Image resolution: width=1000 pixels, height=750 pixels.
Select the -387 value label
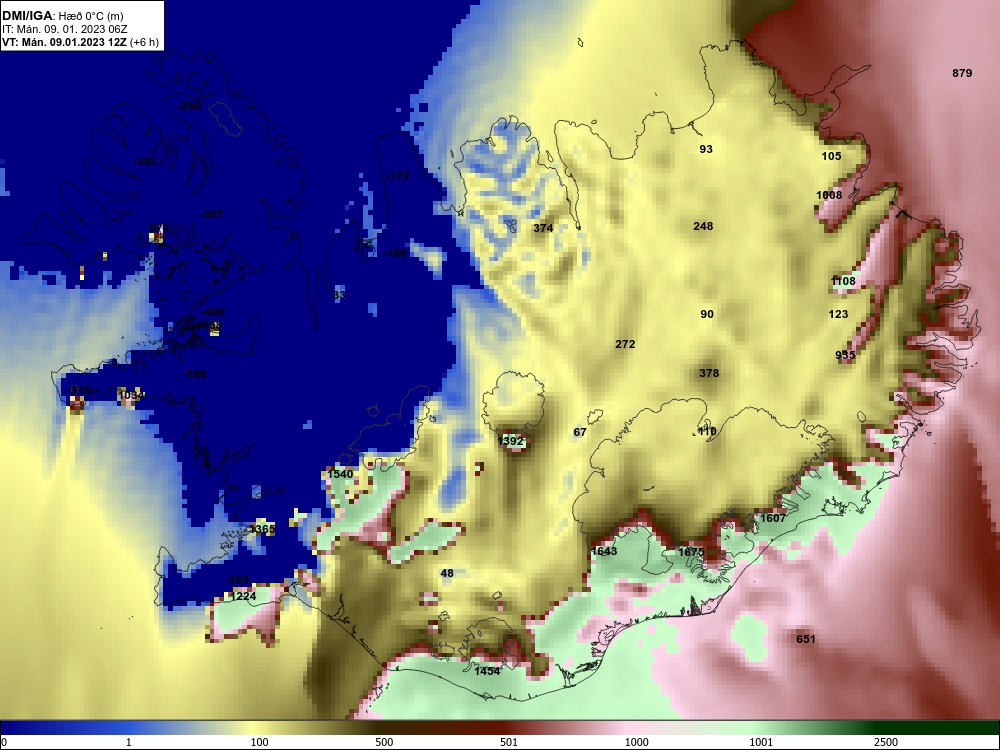(x=212, y=214)
